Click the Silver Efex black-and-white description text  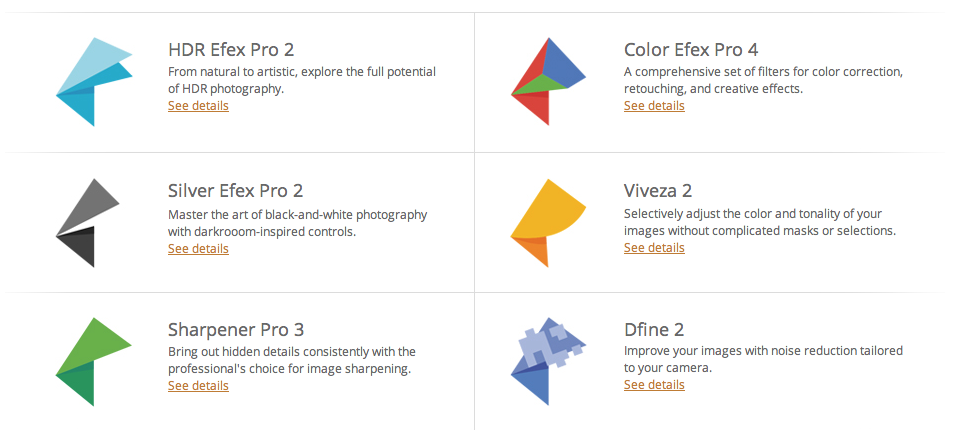pos(298,223)
